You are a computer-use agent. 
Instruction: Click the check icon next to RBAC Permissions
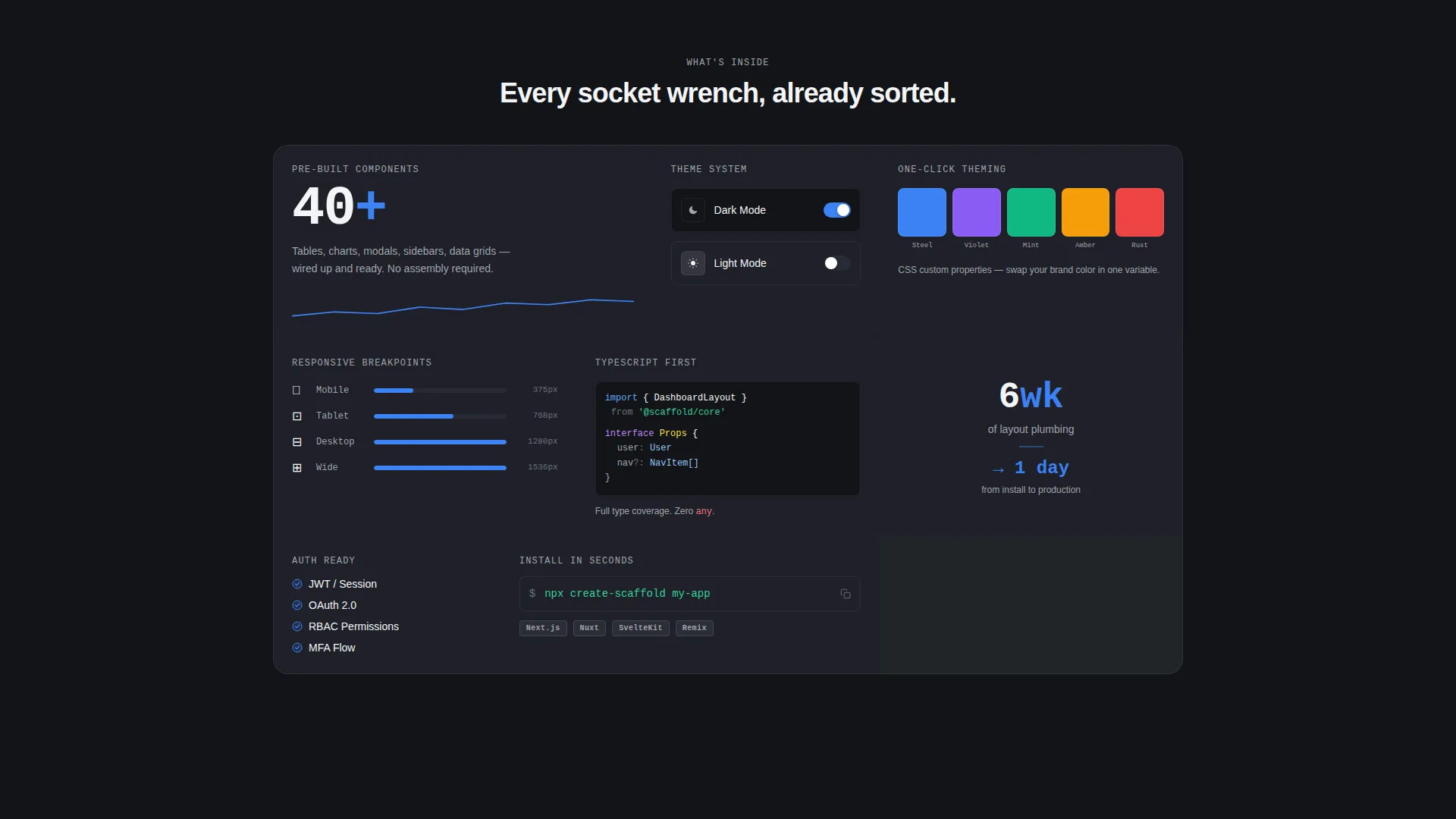297,626
